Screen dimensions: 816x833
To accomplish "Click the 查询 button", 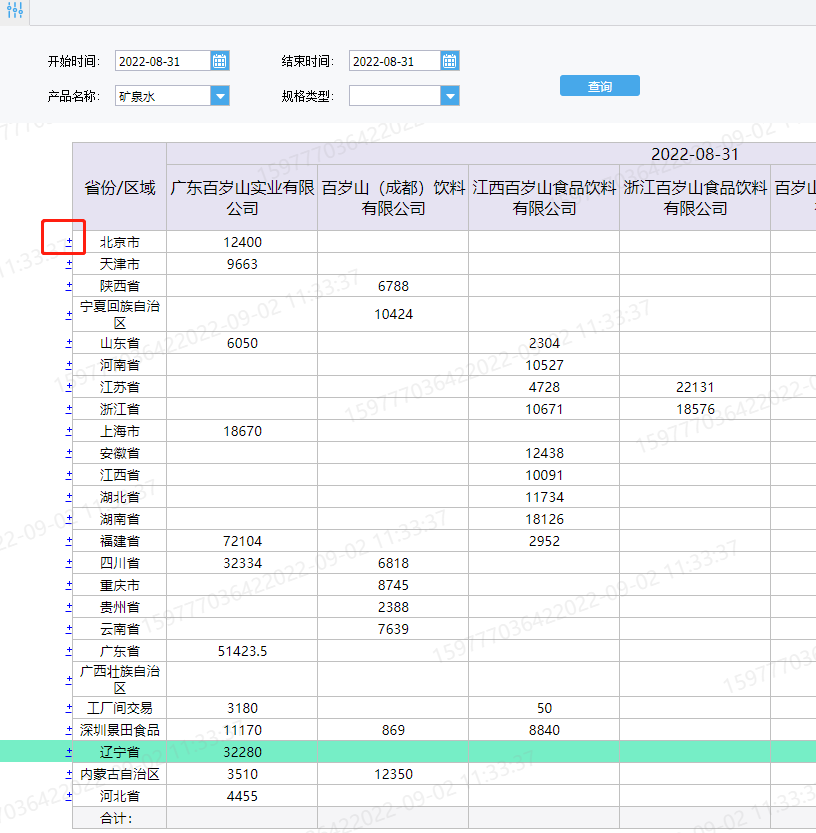I will click(x=600, y=86).
